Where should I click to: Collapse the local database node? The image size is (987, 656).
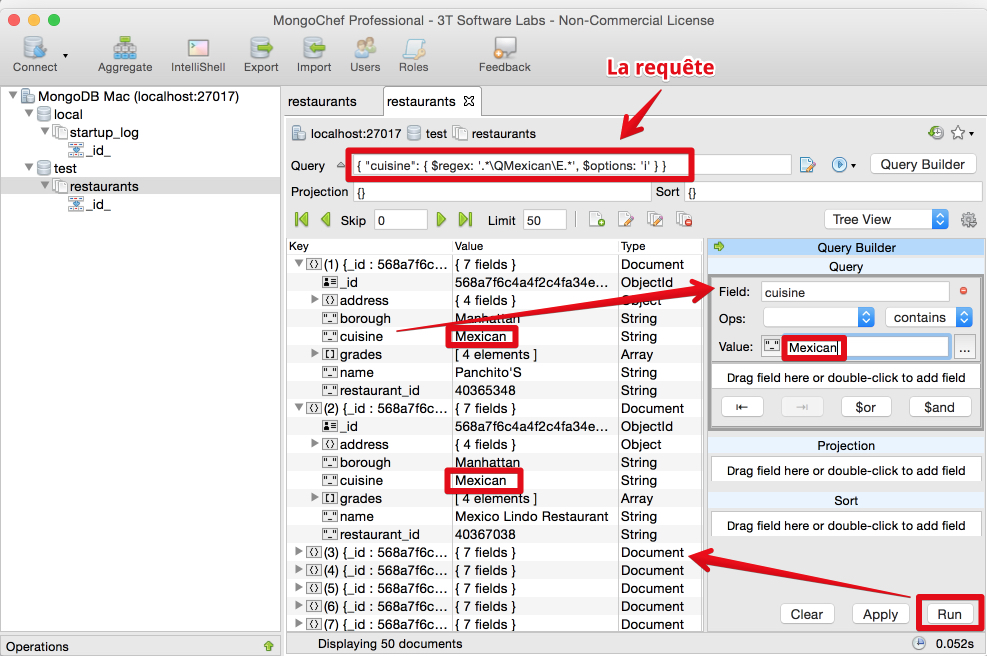pos(29,113)
